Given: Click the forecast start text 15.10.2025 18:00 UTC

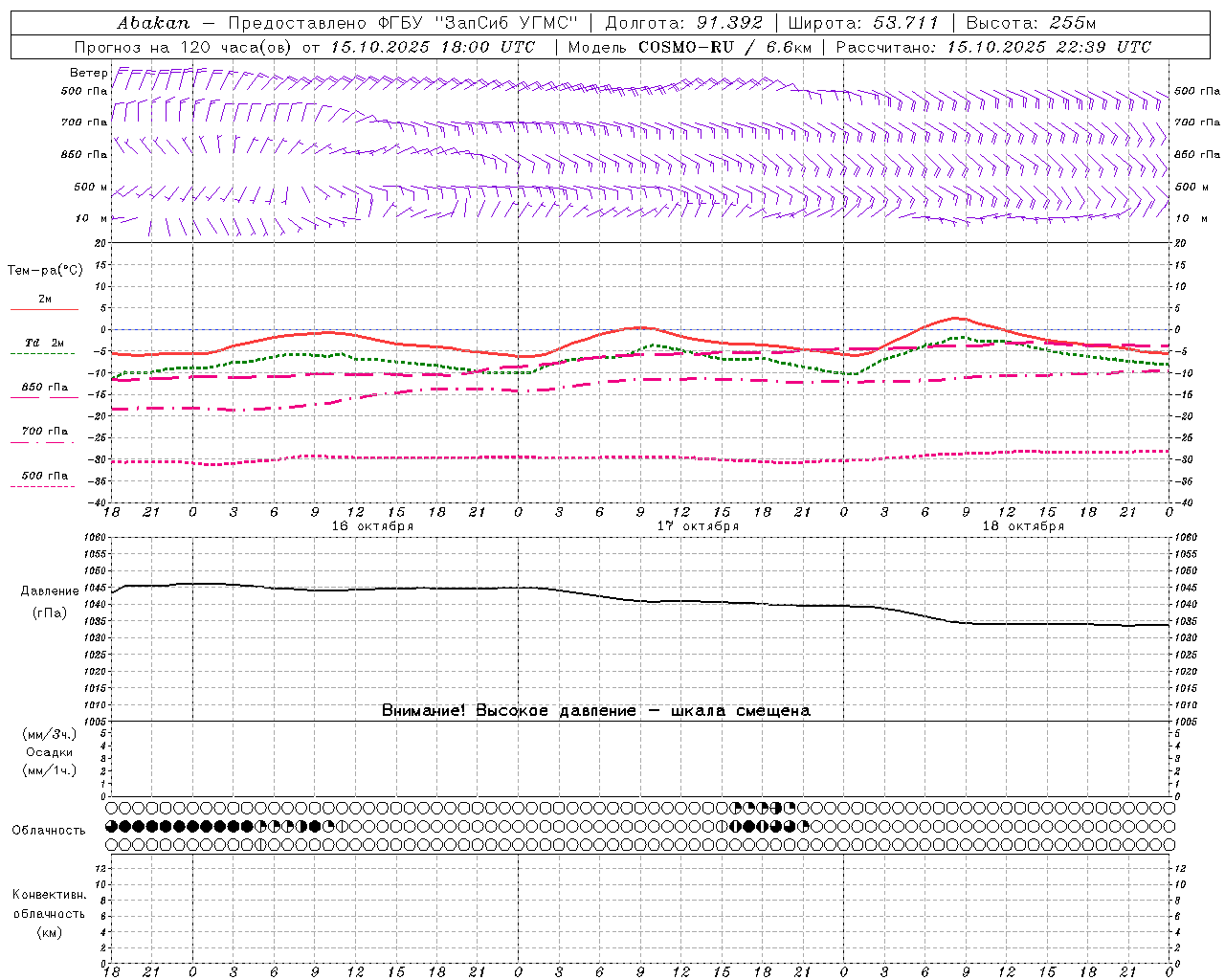Looking at the screenshot, I should tap(433, 47).
